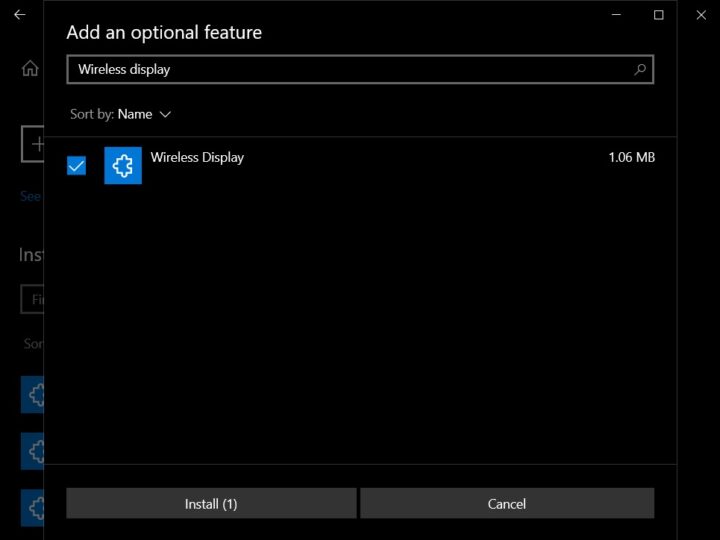Click the plus icon behind the dialog
This screenshot has width=720, height=540.
[34, 144]
